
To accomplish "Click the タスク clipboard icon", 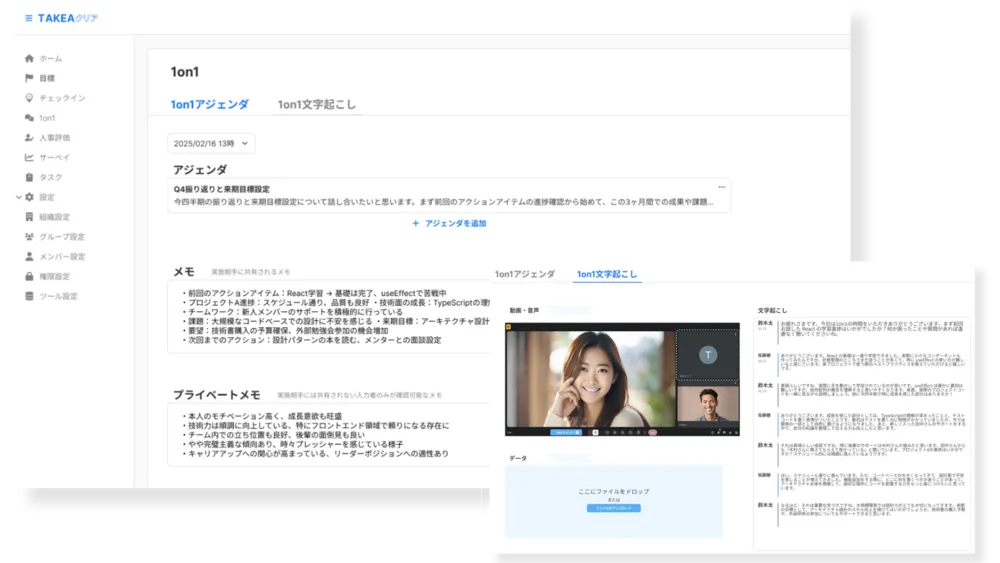I will [29, 177].
